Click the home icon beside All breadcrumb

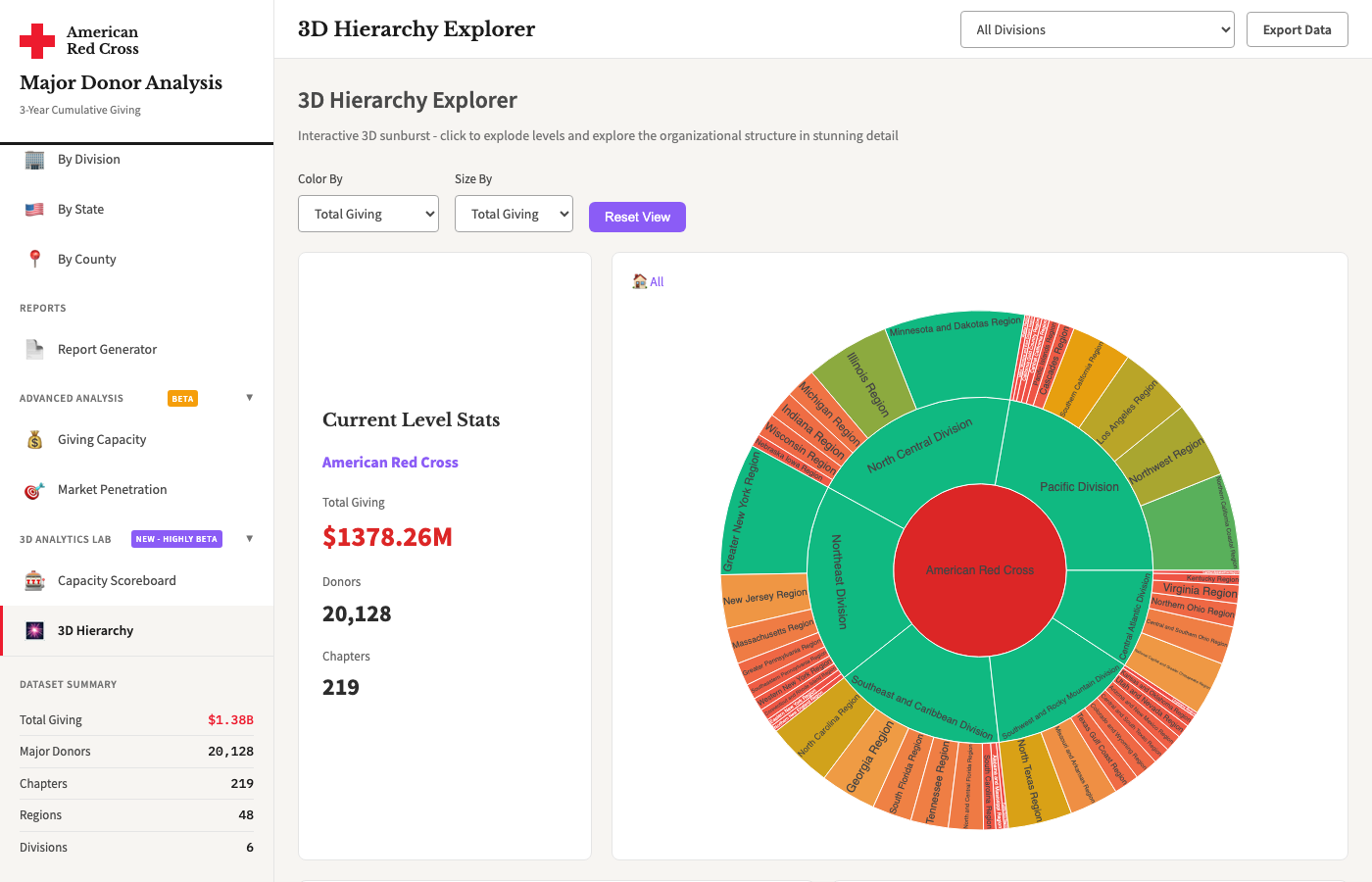(x=640, y=281)
